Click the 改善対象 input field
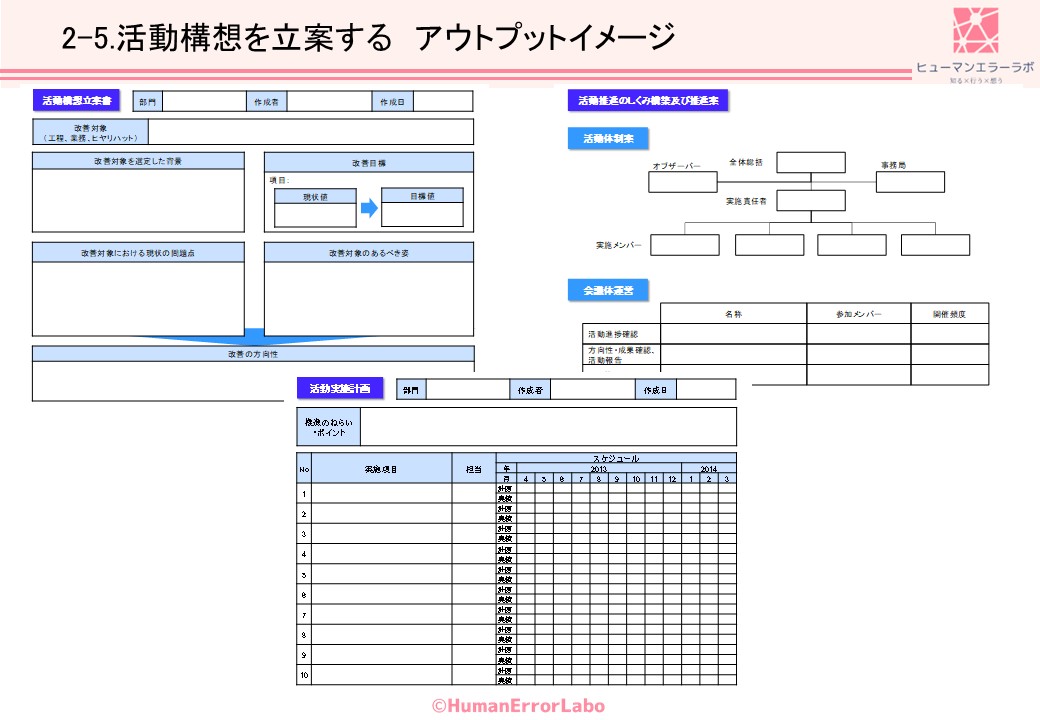Image resolution: width=1040 pixels, height=720 pixels. click(x=310, y=132)
